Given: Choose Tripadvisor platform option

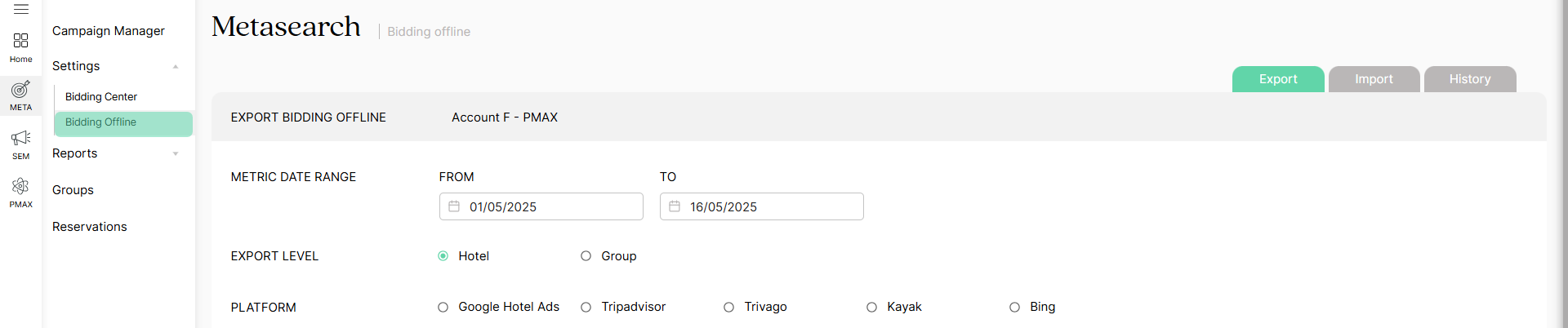Looking at the screenshot, I should point(586,308).
